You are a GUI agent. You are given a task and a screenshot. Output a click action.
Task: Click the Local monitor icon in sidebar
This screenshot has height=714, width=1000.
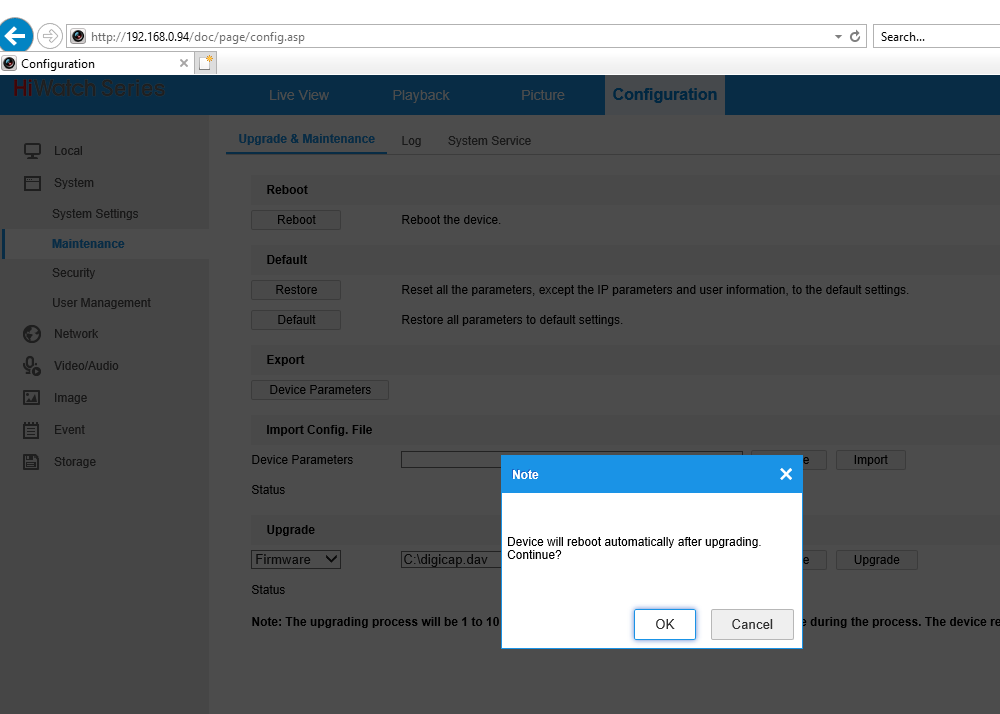(x=32, y=151)
